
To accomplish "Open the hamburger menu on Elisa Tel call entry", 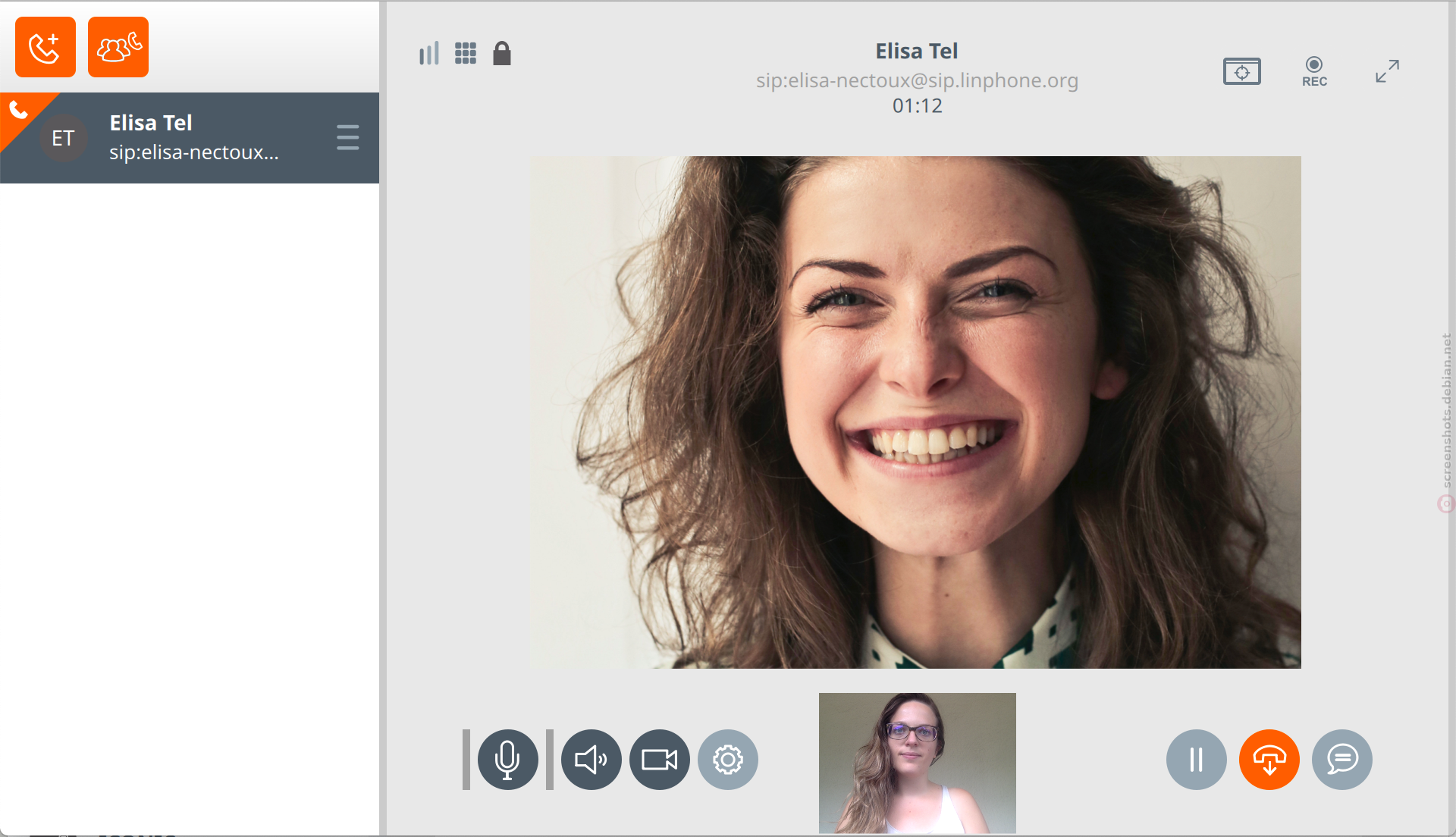I will 348,137.
